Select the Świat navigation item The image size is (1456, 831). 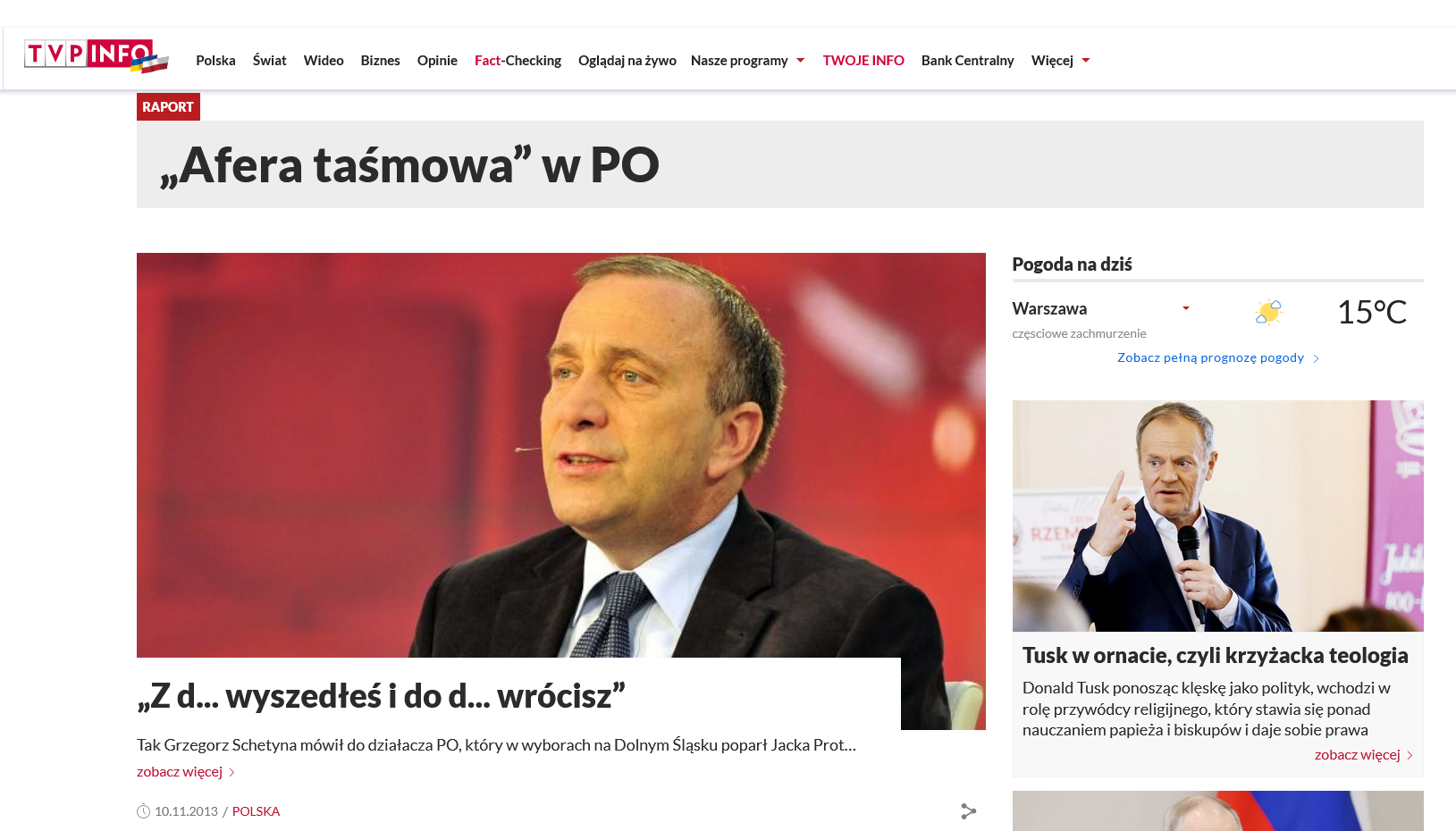pyautogui.click(x=269, y=61)
